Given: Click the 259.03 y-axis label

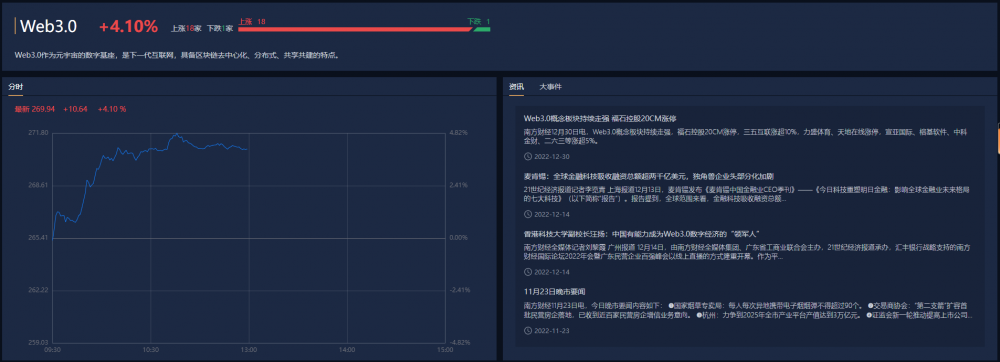Looking at the screenshot, I should click(38, 342).
